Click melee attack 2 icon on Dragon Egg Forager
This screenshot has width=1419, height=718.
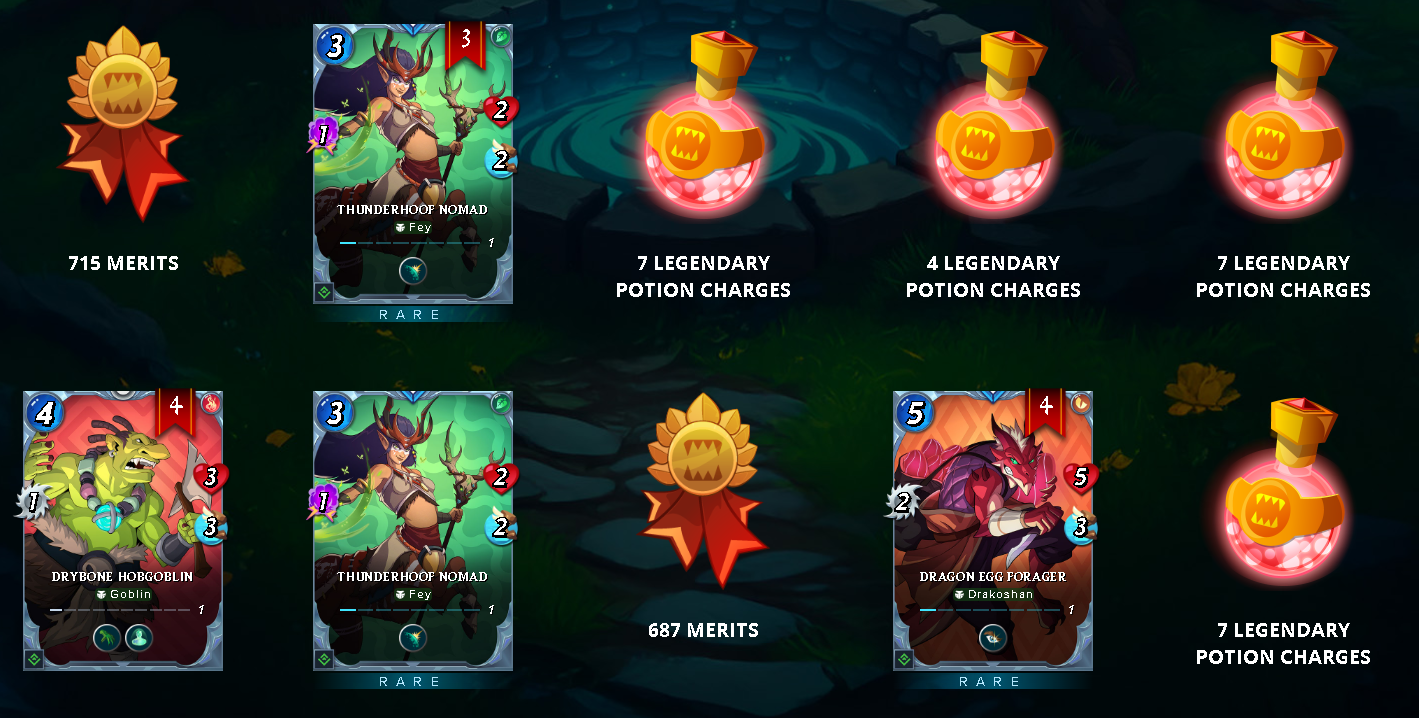point(904,501)
